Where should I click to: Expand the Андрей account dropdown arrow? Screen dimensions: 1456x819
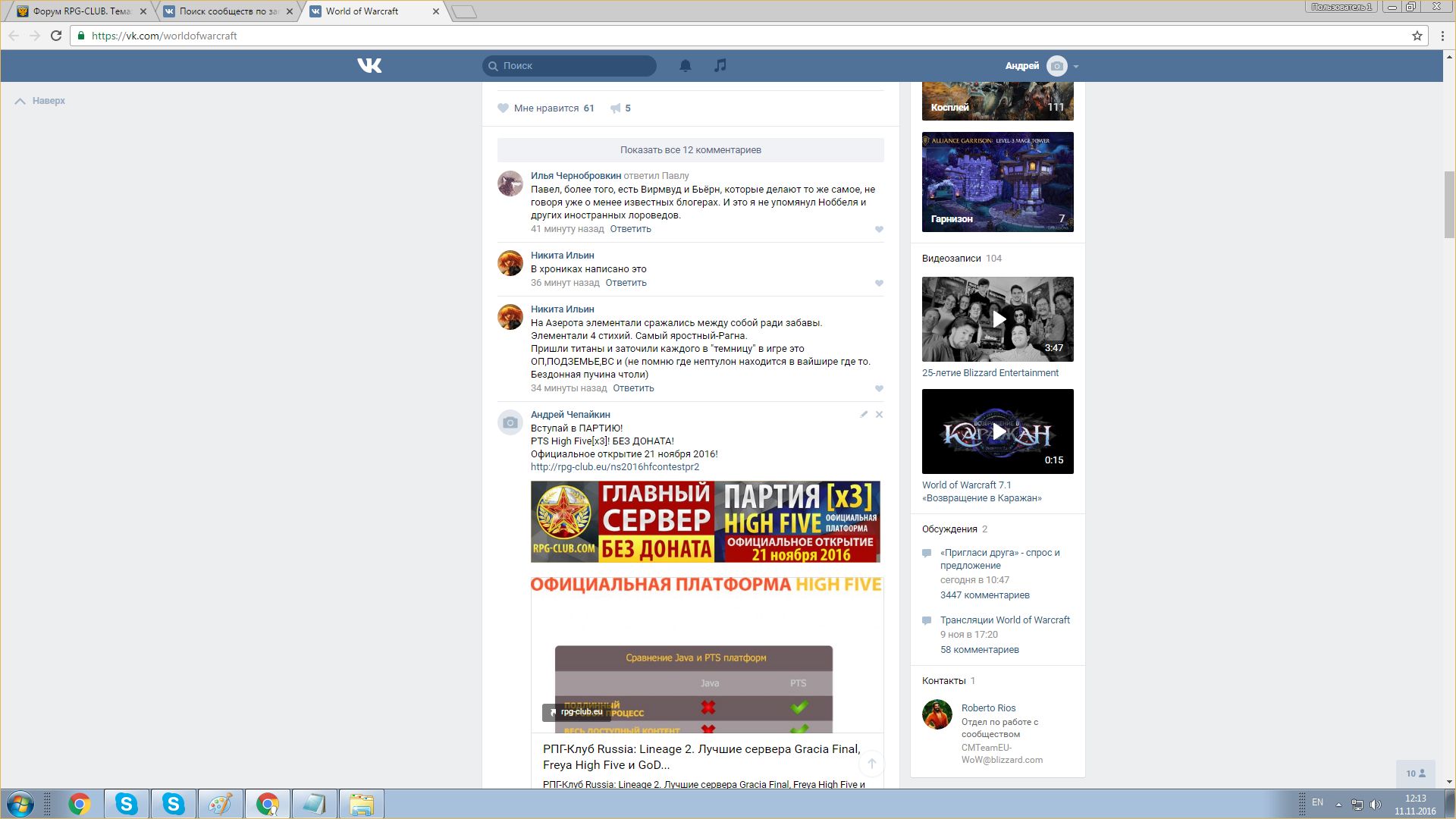point(1076,67)
